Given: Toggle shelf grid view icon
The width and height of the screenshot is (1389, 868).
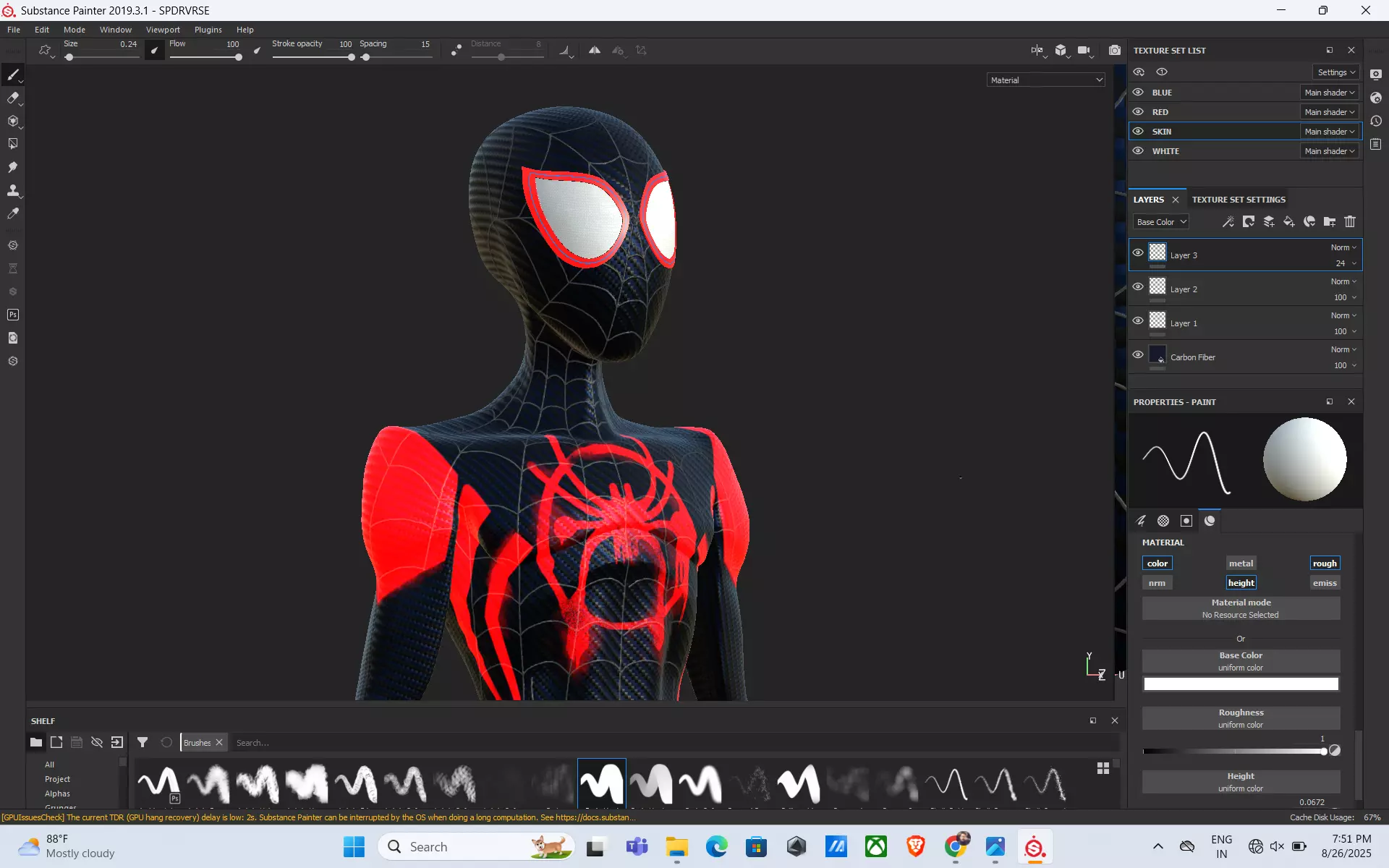Looking at the screenshot, I should point(1103,768).
